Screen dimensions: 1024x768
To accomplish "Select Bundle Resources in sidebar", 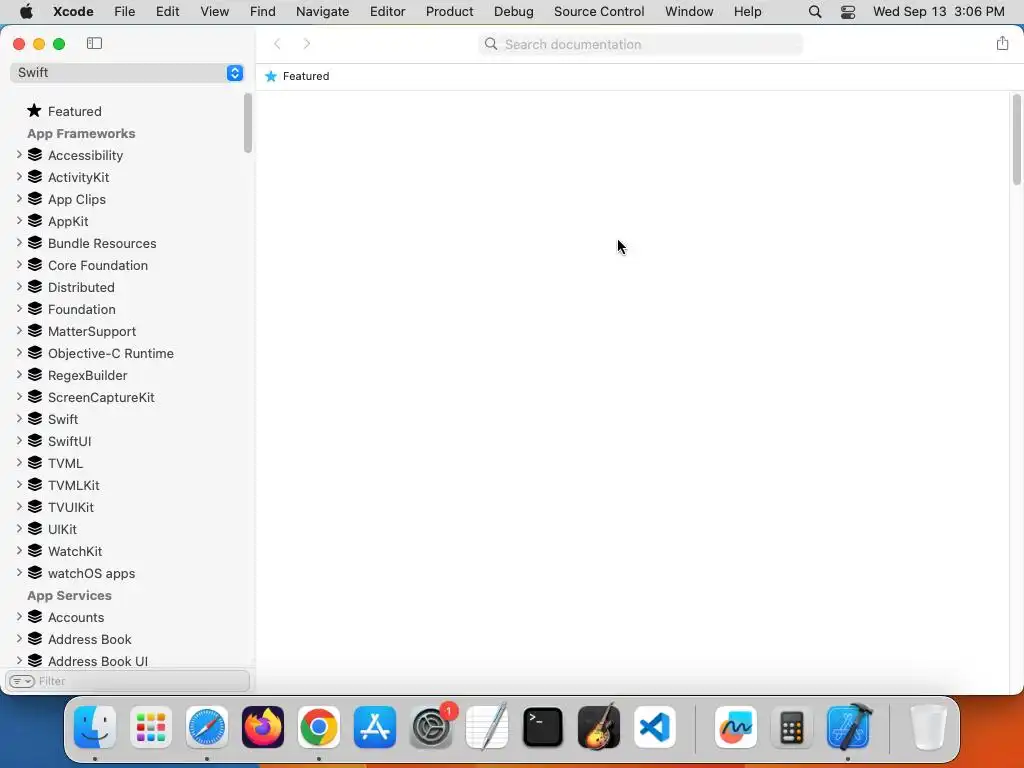I will pos(102,243).
